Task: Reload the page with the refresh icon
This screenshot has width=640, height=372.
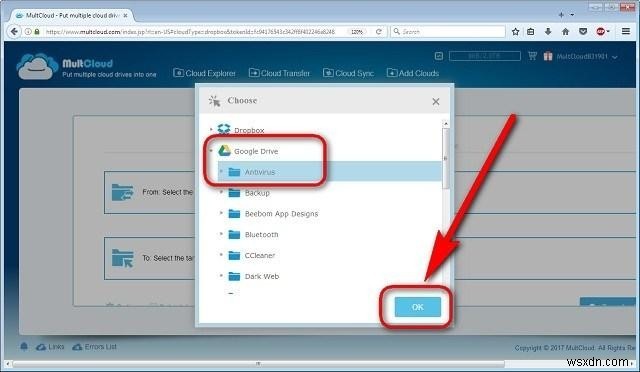Action: [379, 31]
